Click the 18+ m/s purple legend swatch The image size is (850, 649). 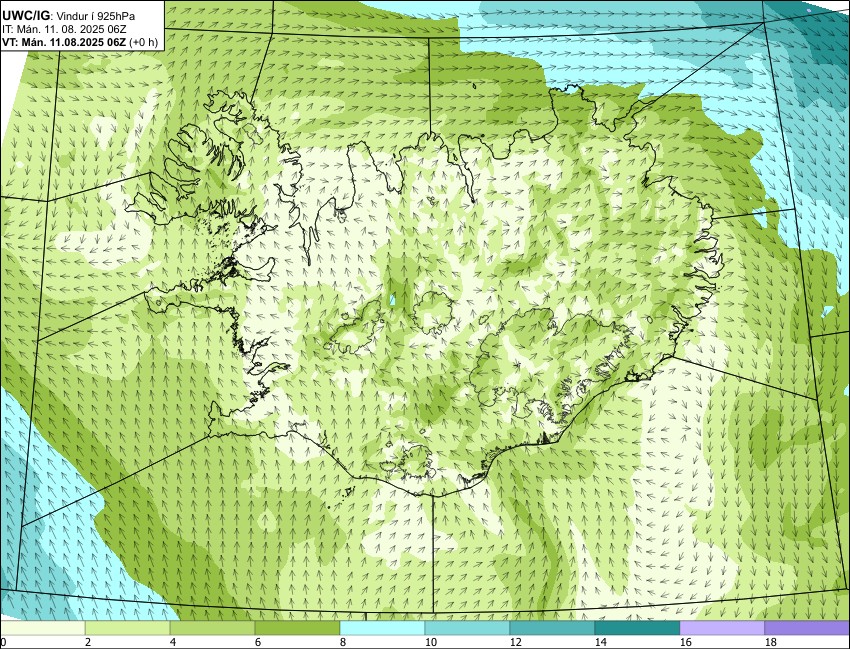tap(807, 628)
